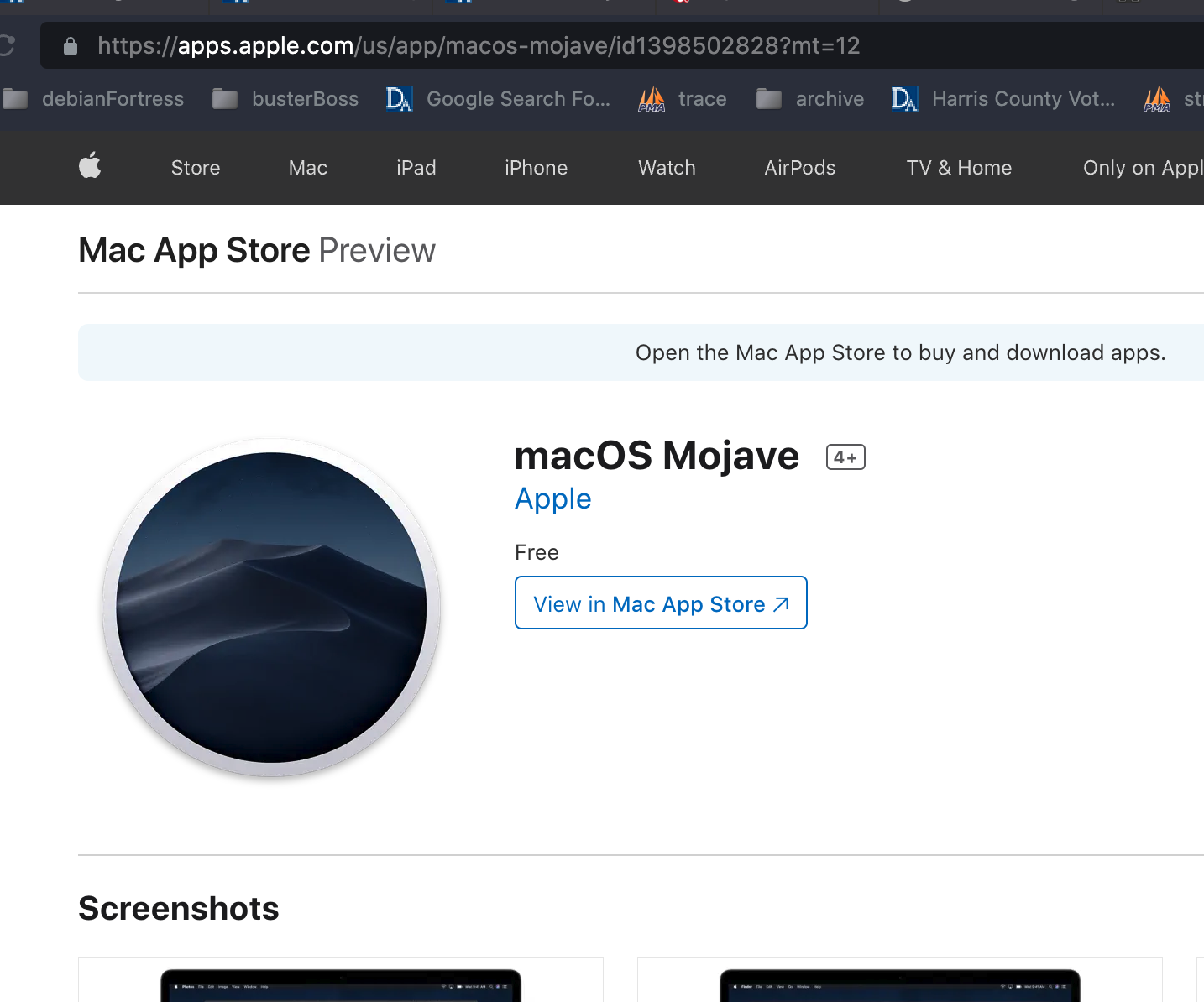Click the Open the Mac App Store banner text

(x=901, y=352)
